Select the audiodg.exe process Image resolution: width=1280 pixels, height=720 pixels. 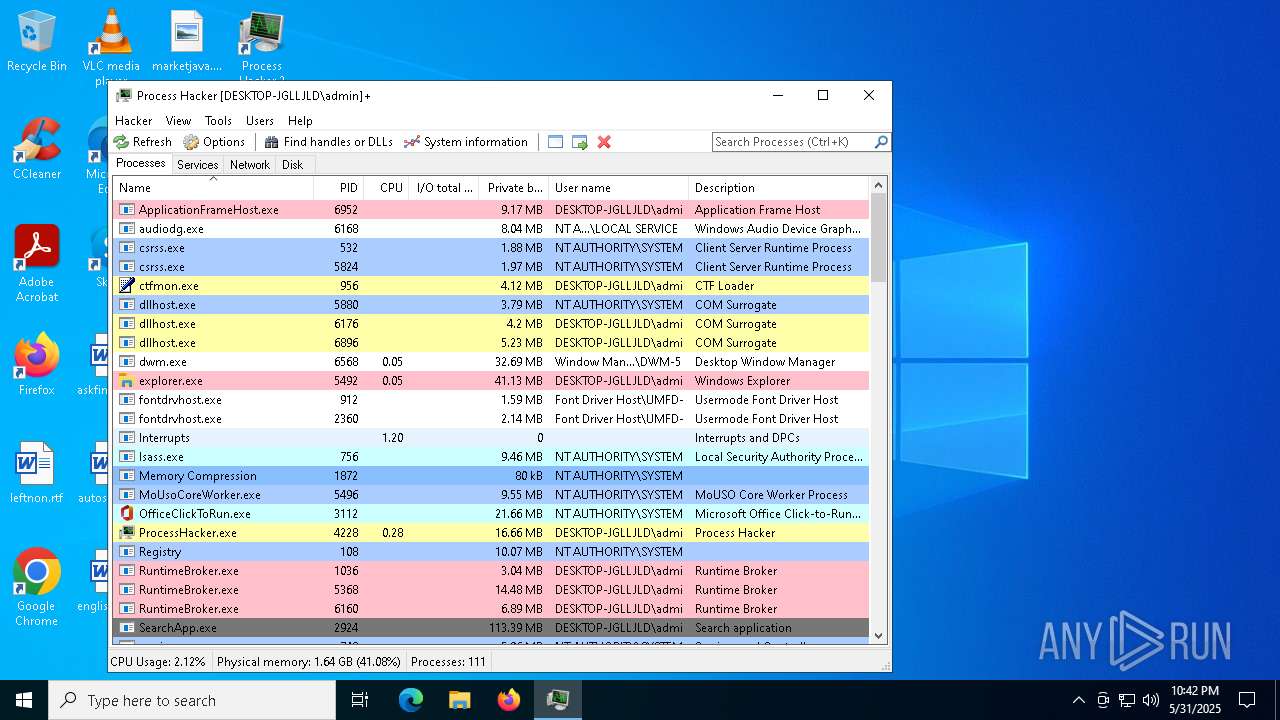click(491, 229)
